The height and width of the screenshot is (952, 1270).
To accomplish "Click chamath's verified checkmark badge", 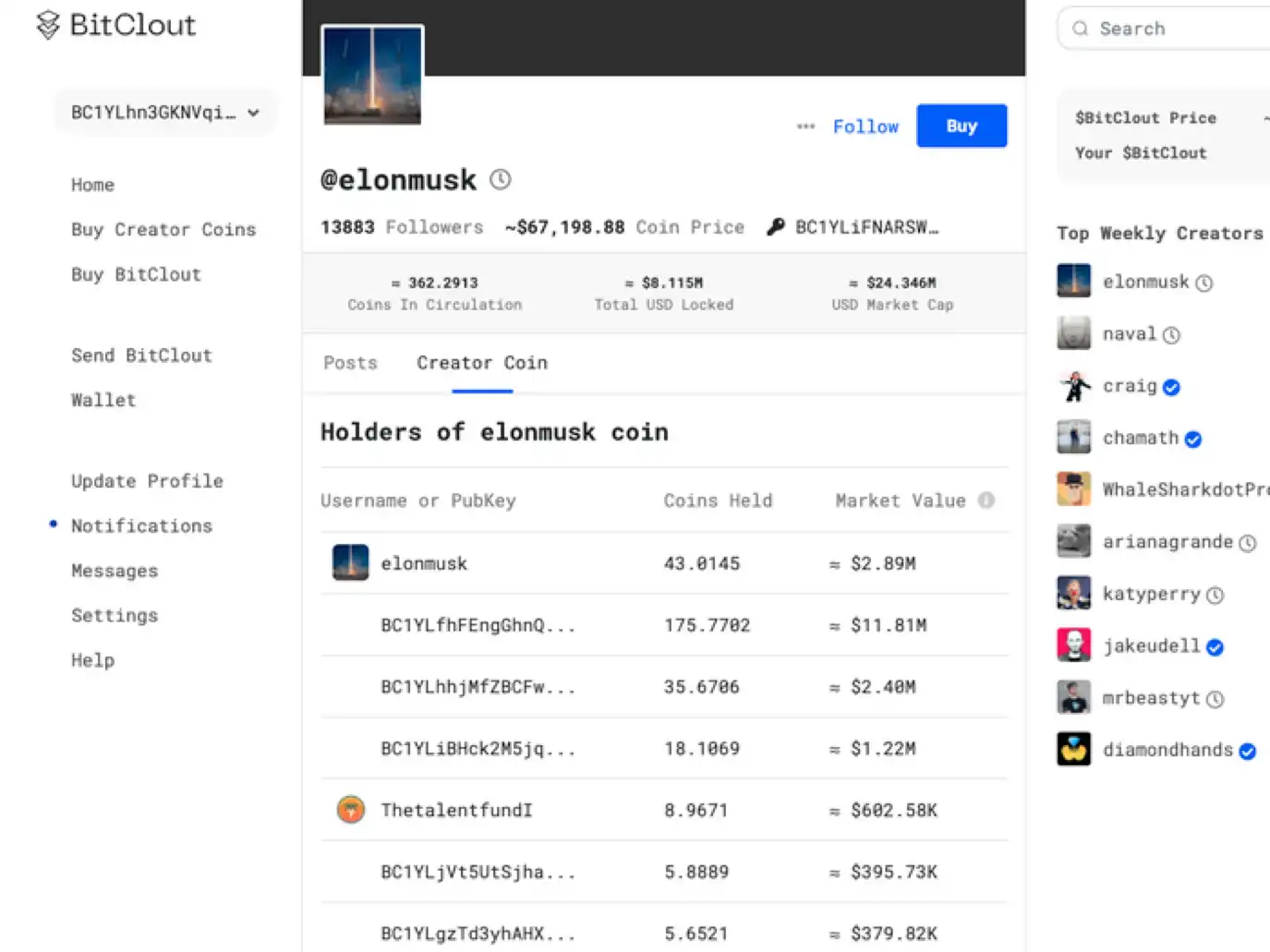I will point(1193,440).
